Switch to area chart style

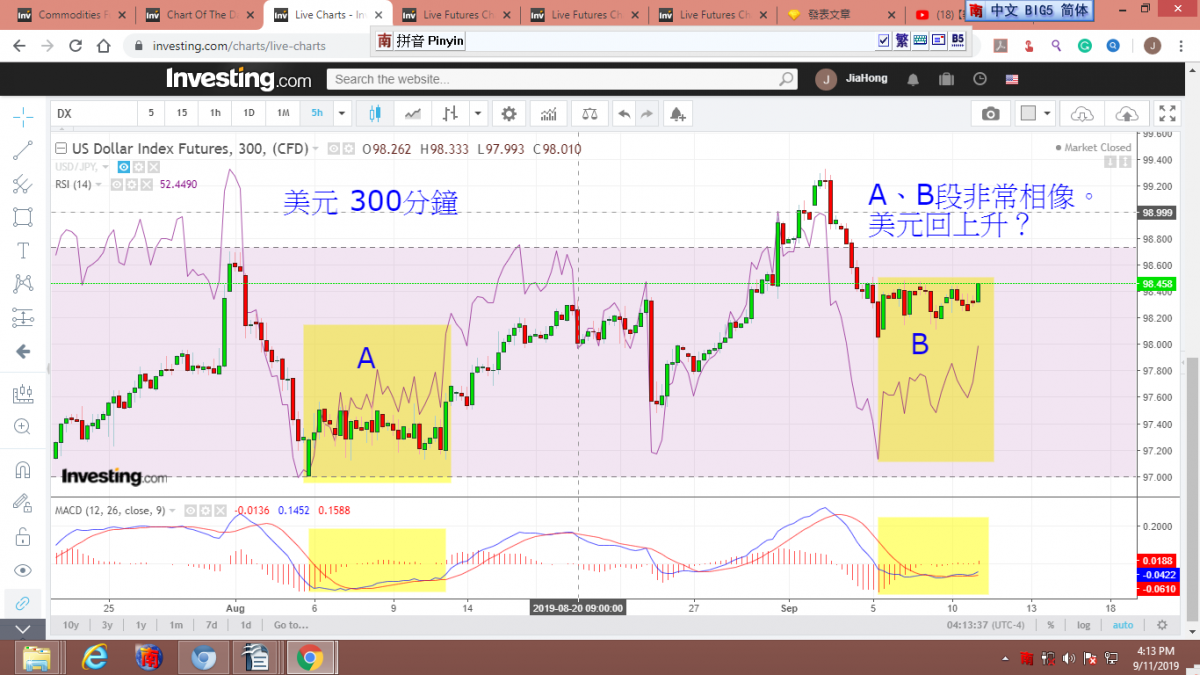click(x=412, y=114)
